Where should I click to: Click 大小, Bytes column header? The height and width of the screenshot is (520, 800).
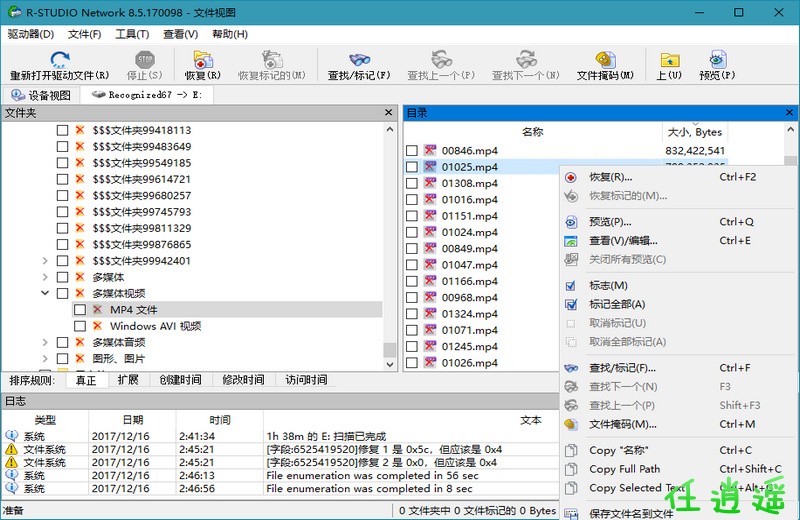[x=695, y=132]
